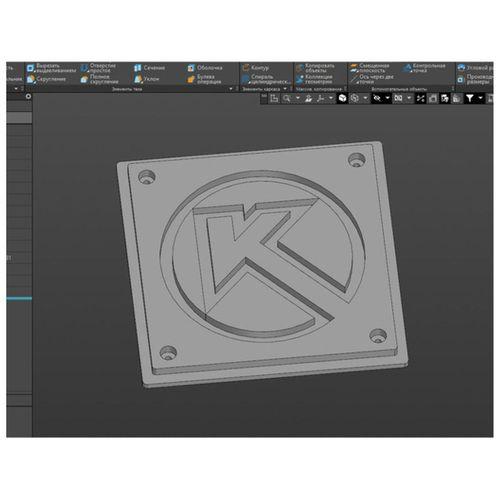
Task: Choose the Отверстие простое hole tool
Action: click(x=98, y=68)
